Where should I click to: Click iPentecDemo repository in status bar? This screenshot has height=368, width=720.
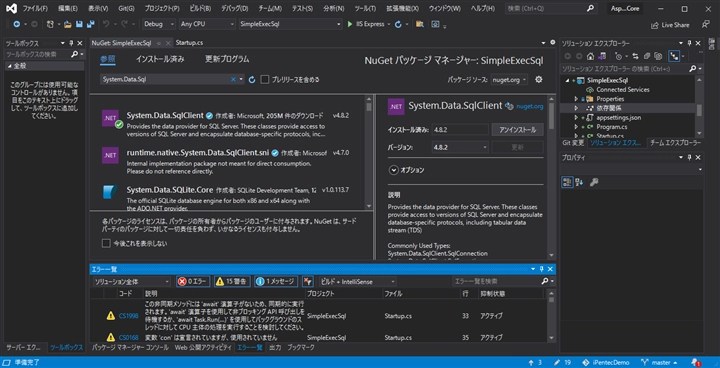606,362
